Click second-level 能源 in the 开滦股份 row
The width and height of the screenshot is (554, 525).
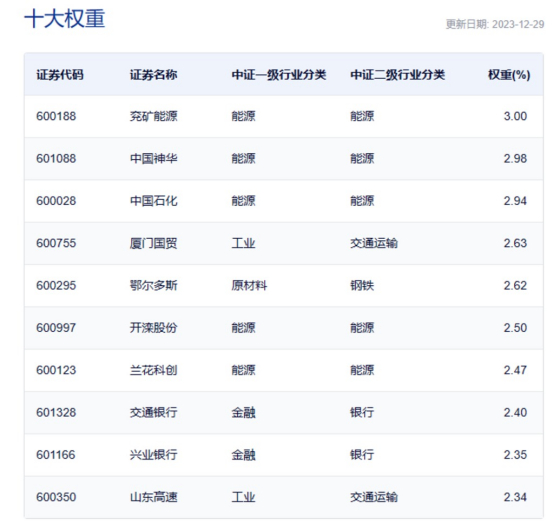click(x=362, y=328)
